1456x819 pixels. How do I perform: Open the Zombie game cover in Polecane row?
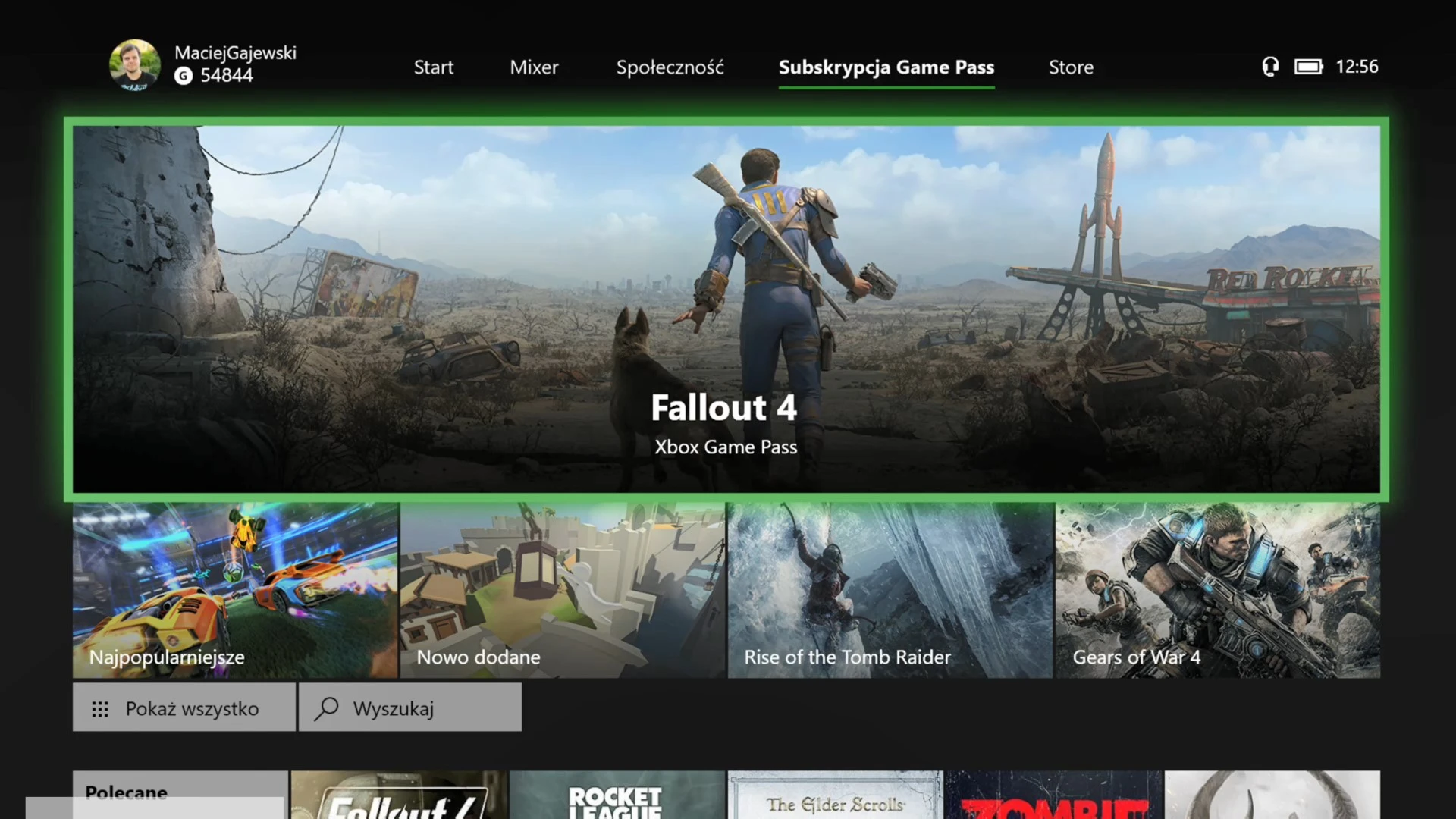pos(1054,795)
